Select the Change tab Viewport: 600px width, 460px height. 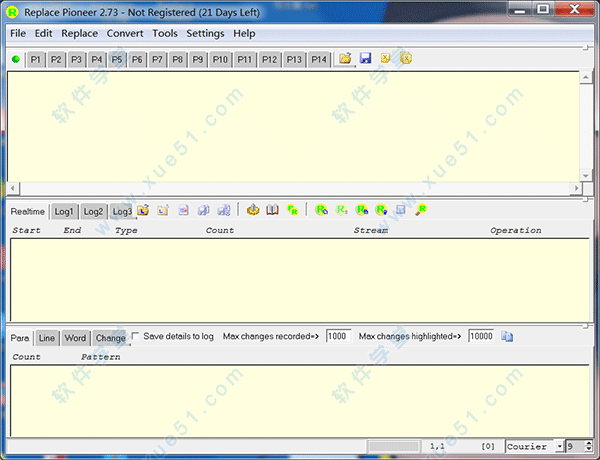(111, 338)
